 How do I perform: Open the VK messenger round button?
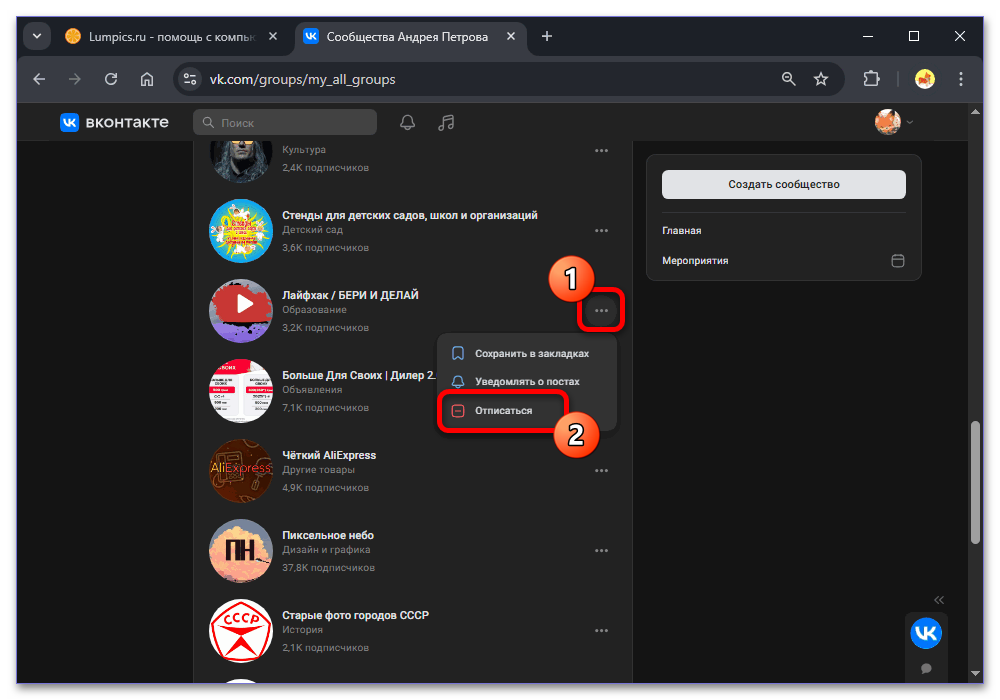coord(926,633)
